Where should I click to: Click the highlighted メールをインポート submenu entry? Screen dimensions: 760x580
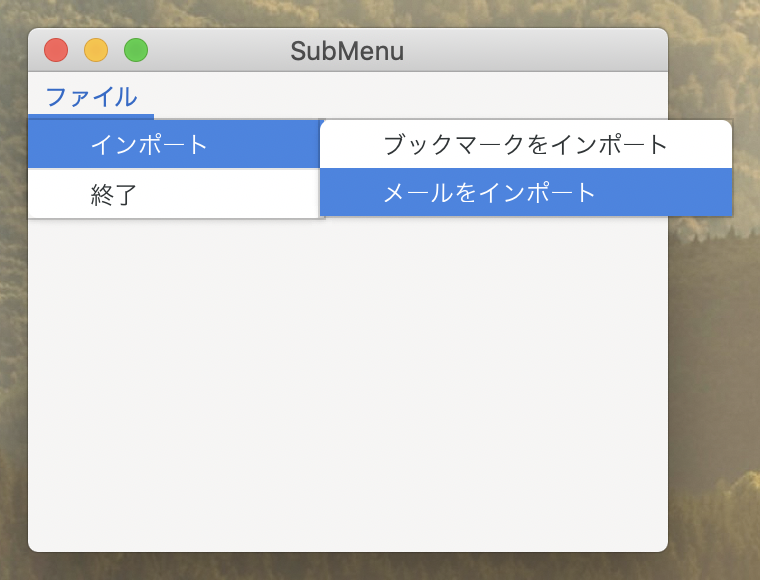pos(526,192)
